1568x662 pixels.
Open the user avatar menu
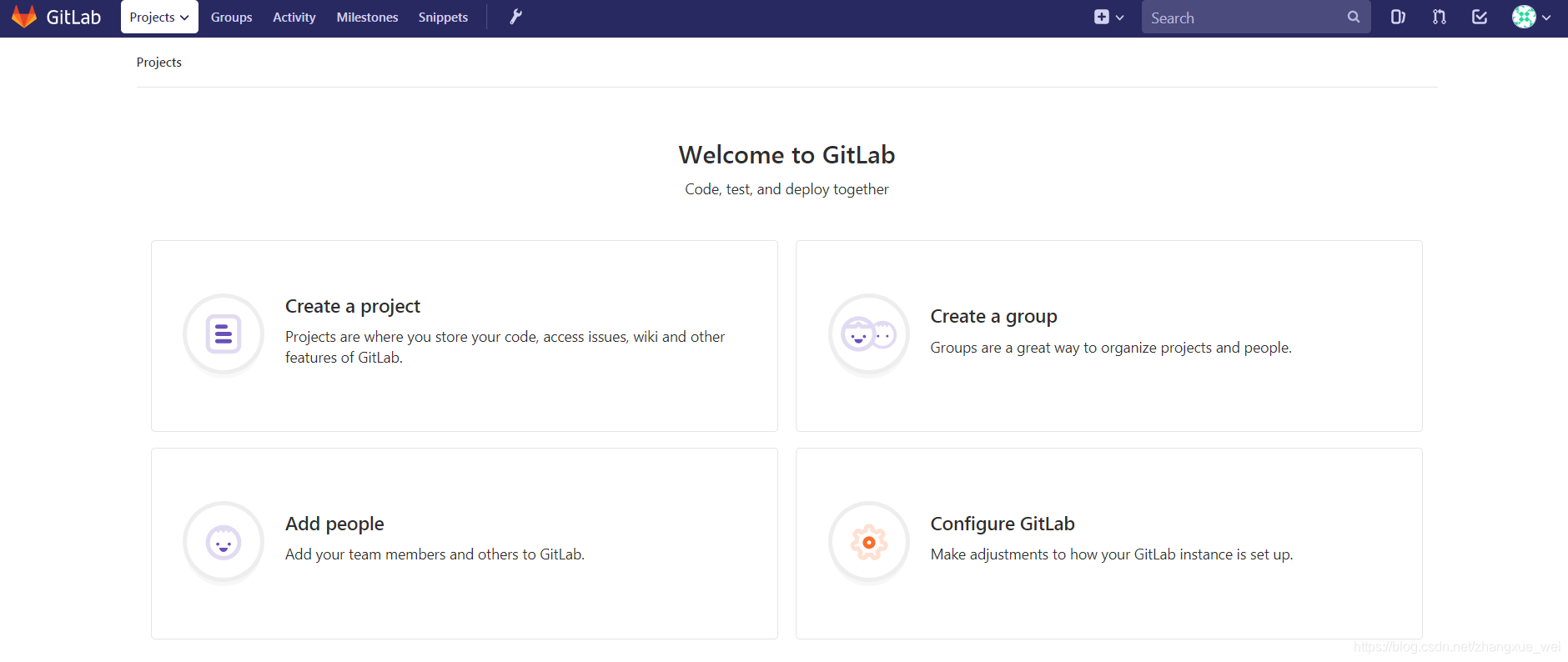(1531, 17)
